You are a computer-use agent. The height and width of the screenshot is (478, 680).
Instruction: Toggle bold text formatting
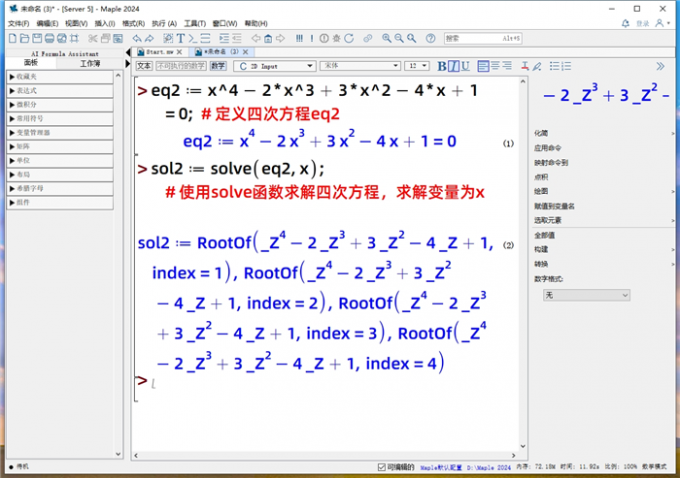(x=442, y=66)
